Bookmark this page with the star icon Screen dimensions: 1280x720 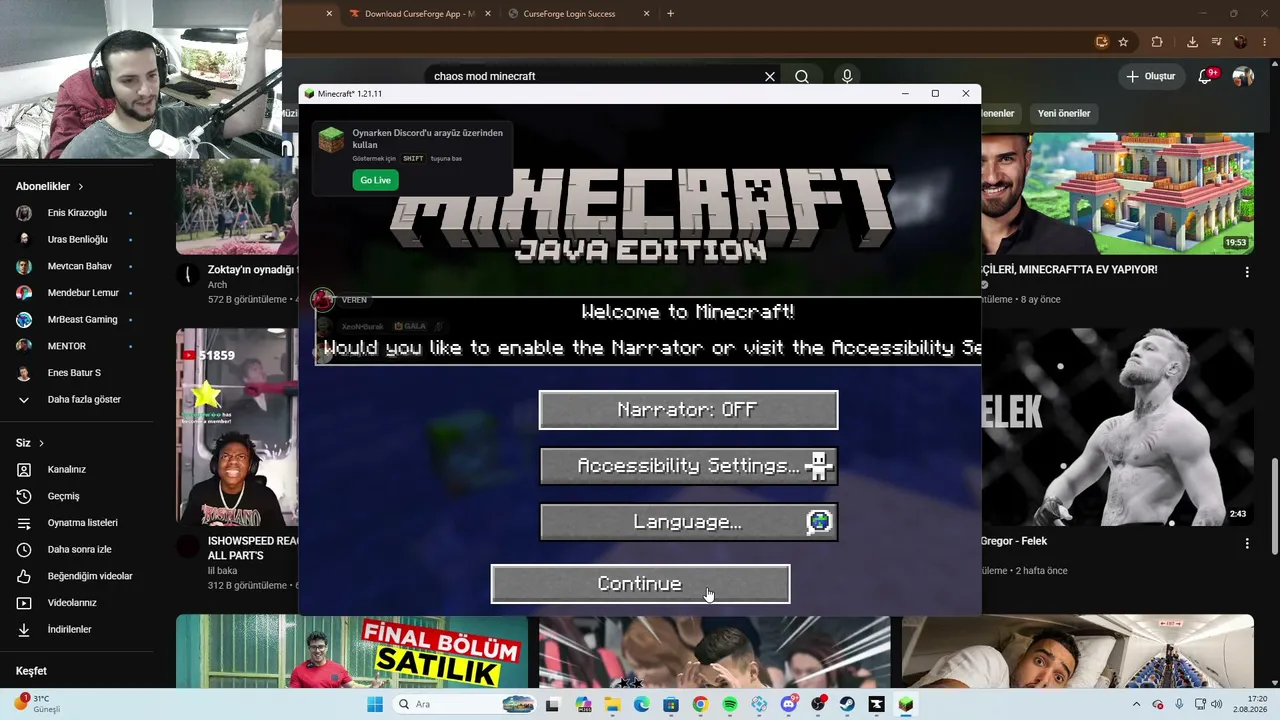pyautogui.click(x=1123, y=42)
